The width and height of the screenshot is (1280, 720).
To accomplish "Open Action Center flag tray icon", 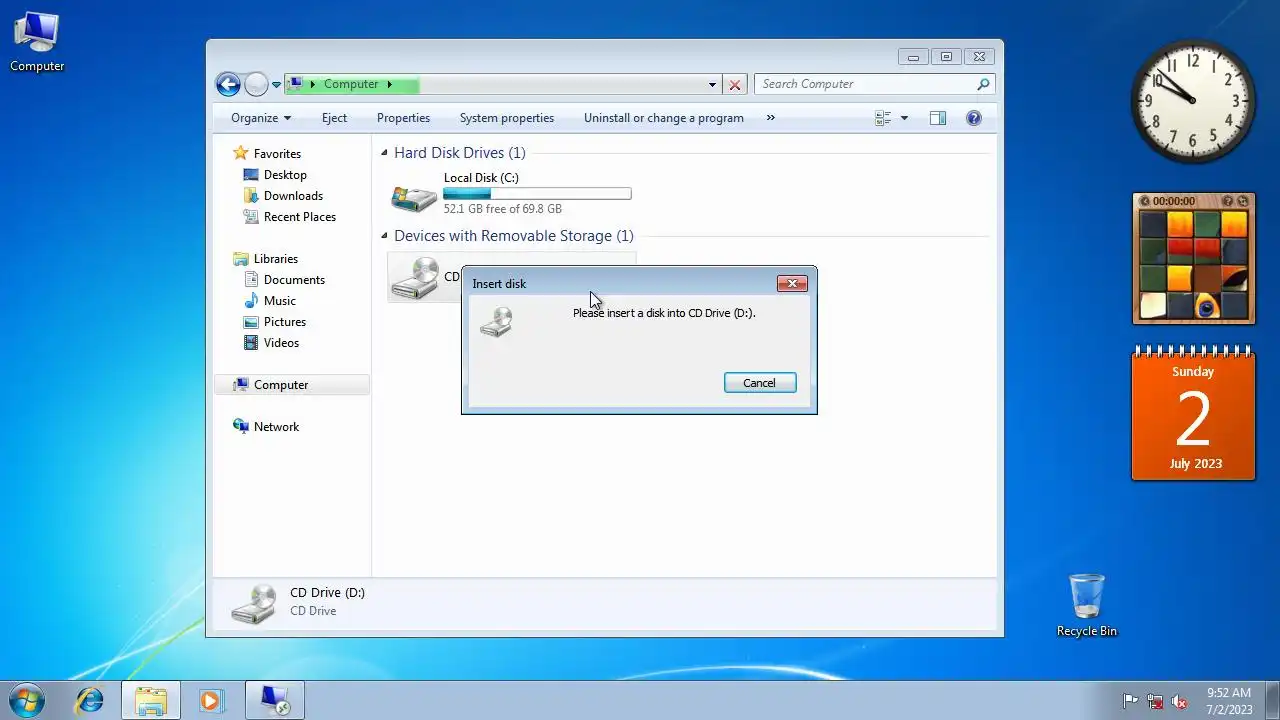I will 1130,701.
